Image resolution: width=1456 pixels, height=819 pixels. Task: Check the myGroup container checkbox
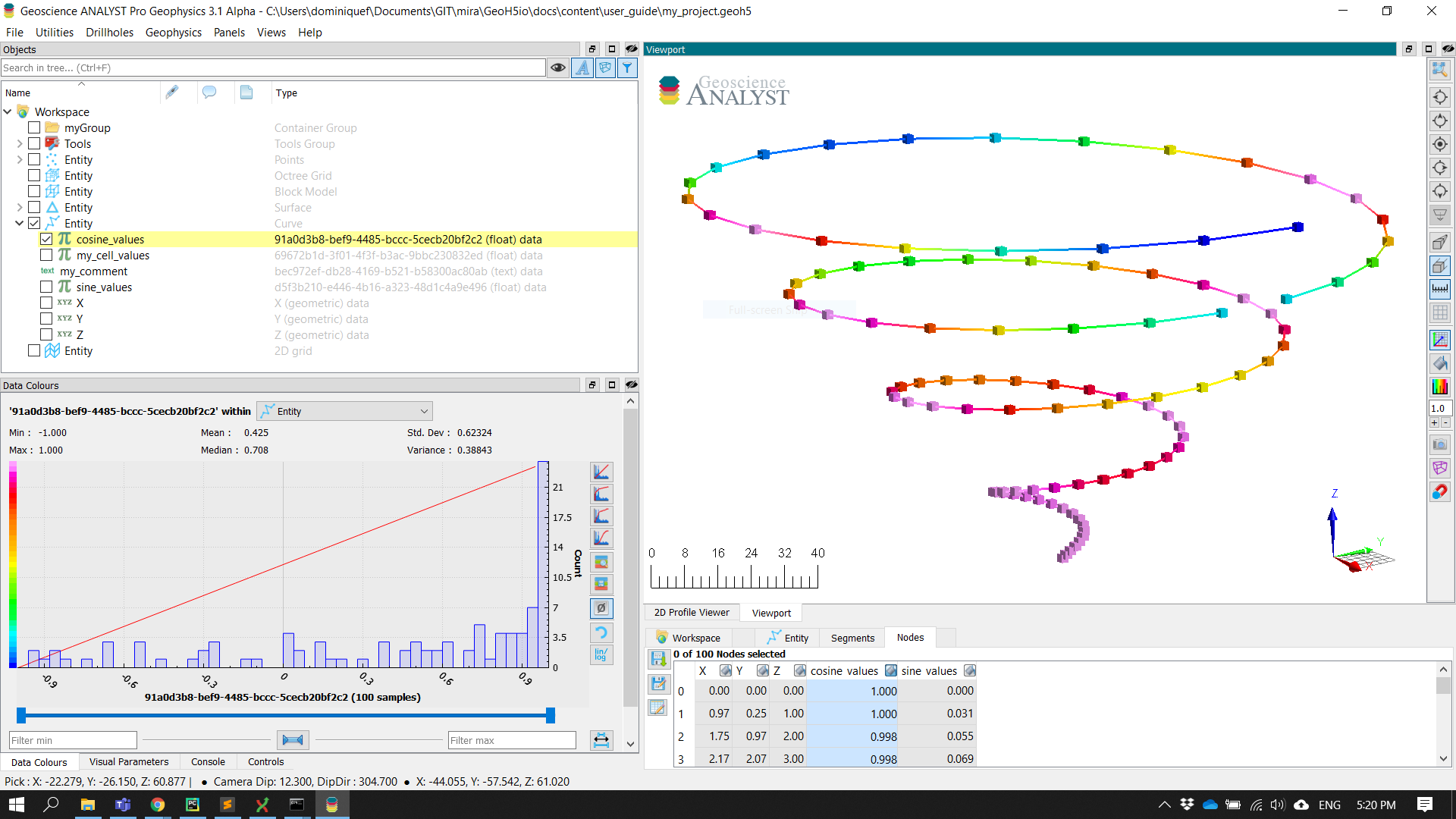[34, 127]
